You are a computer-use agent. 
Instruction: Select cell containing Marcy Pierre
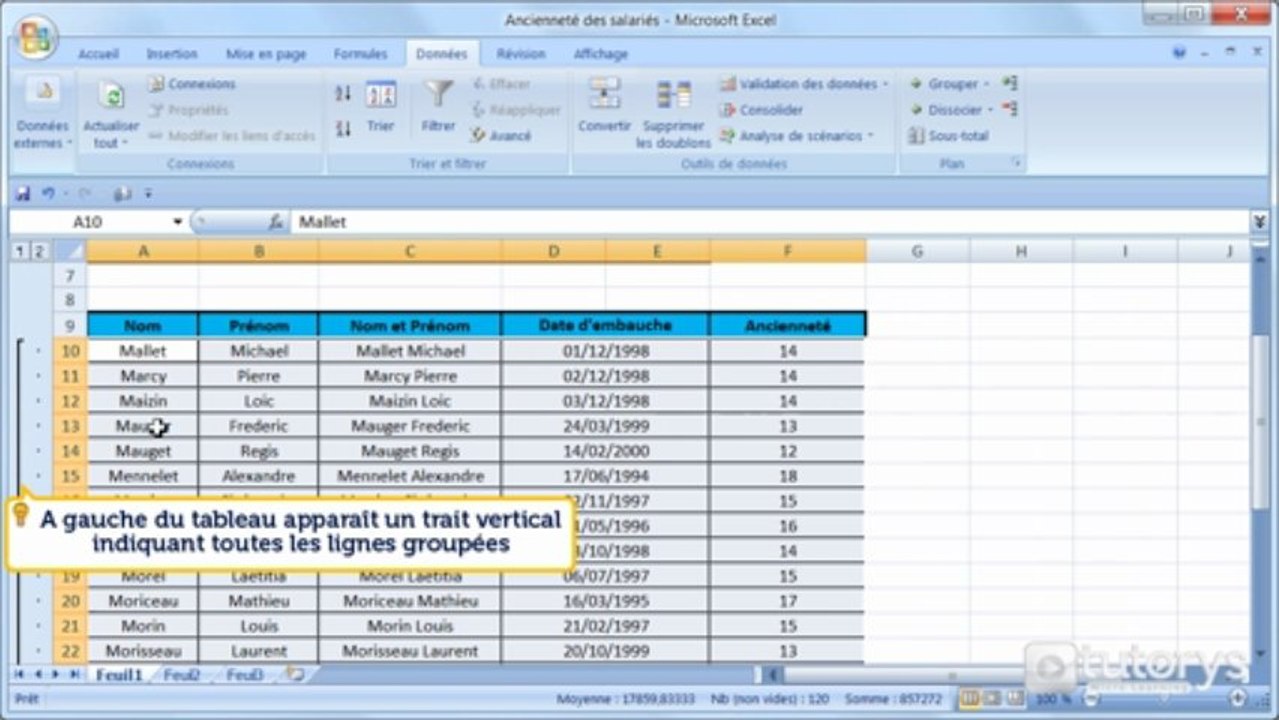point(410,376)
